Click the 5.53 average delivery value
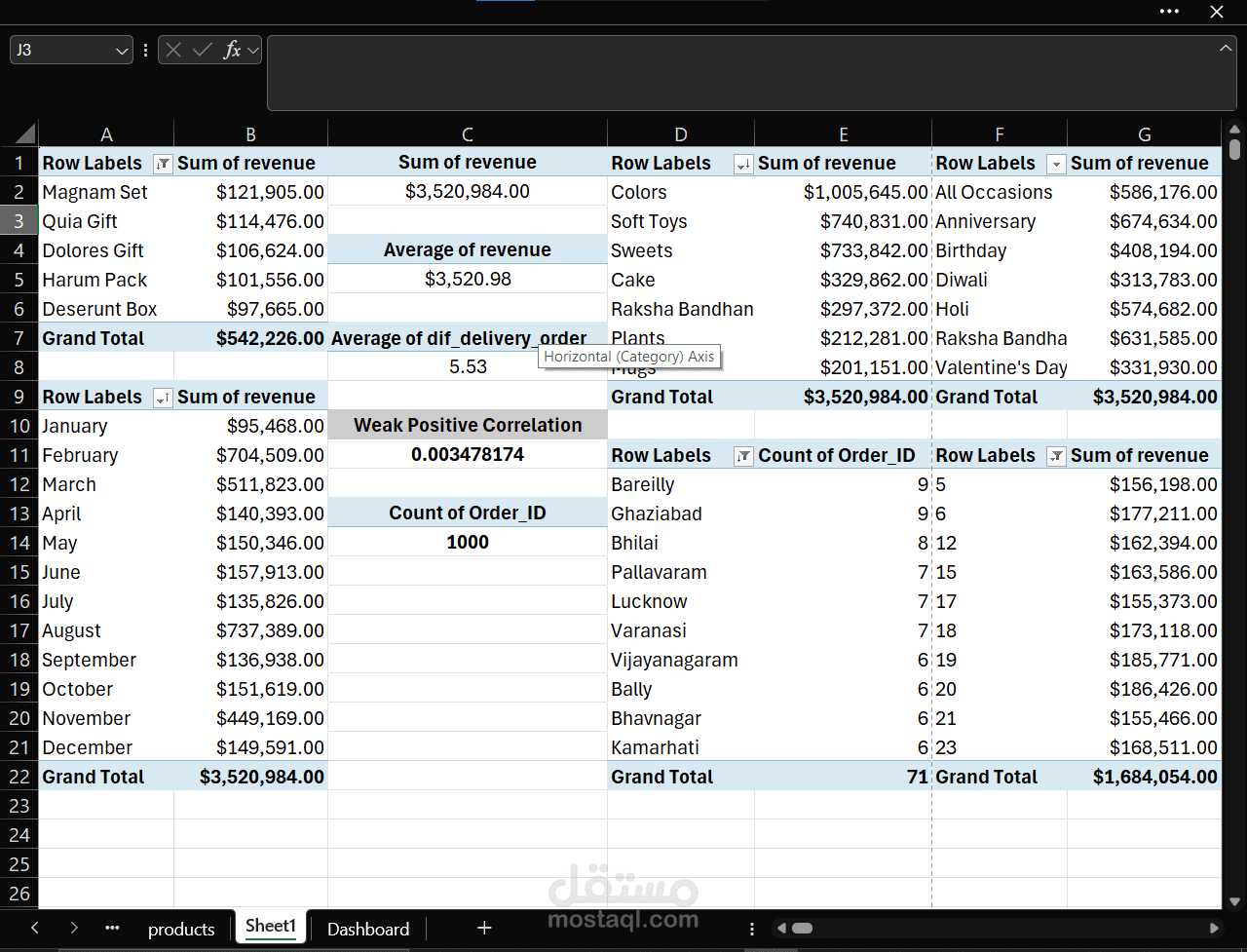The width and height of the screenshot is (1247, 952). pos(468,366)
